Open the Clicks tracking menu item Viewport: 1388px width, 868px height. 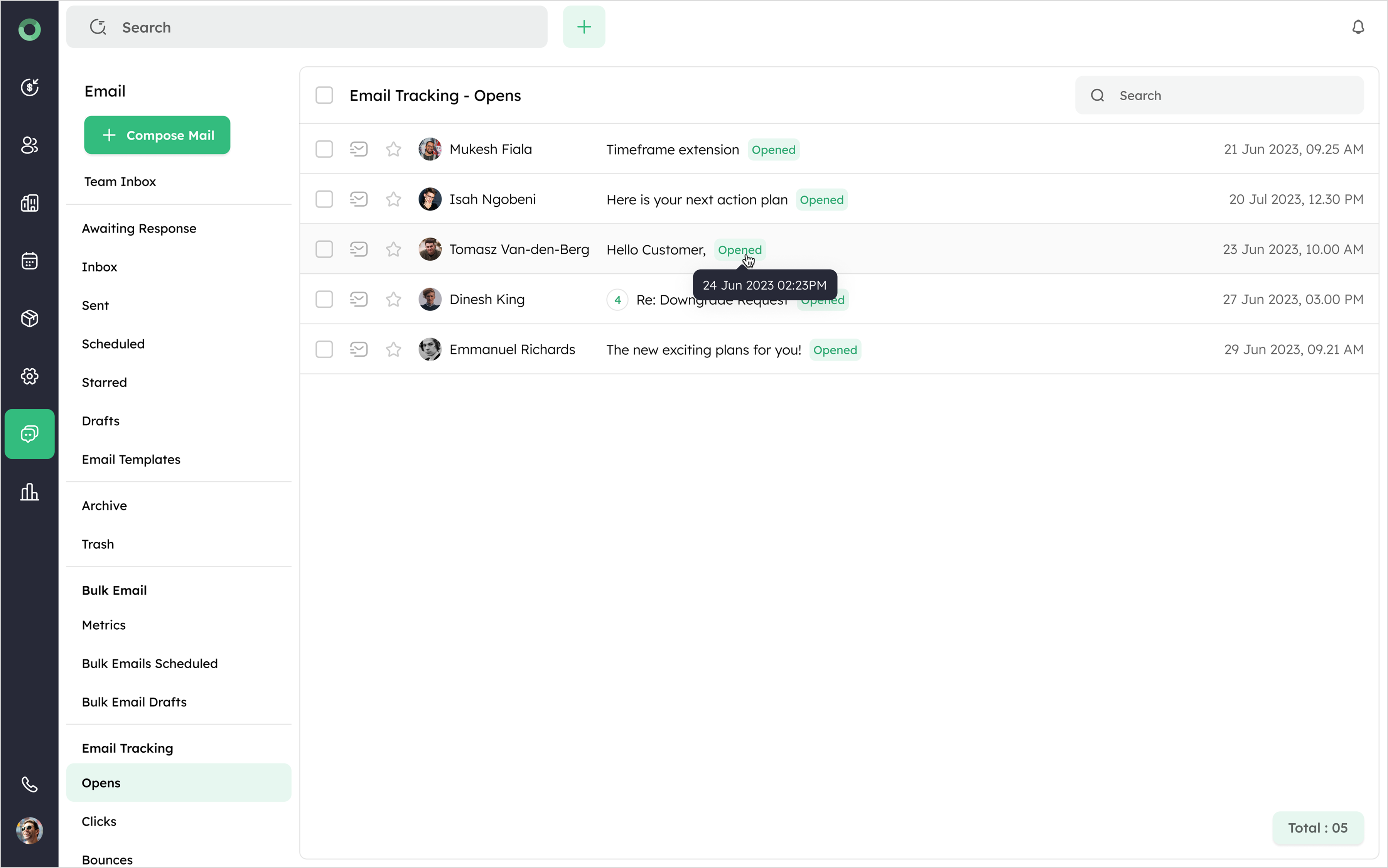tap(99, 821)
